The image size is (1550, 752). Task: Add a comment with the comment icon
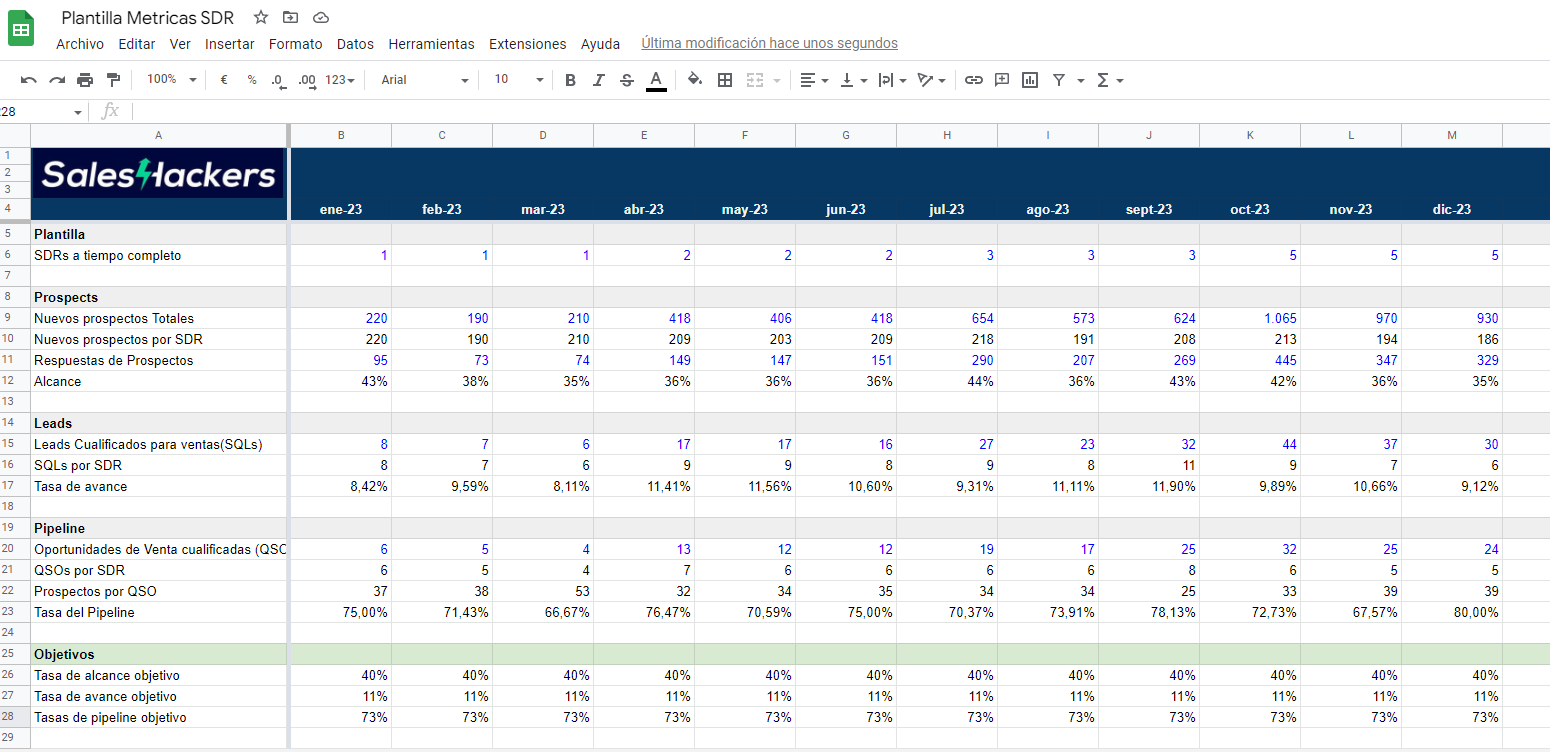1001,80
